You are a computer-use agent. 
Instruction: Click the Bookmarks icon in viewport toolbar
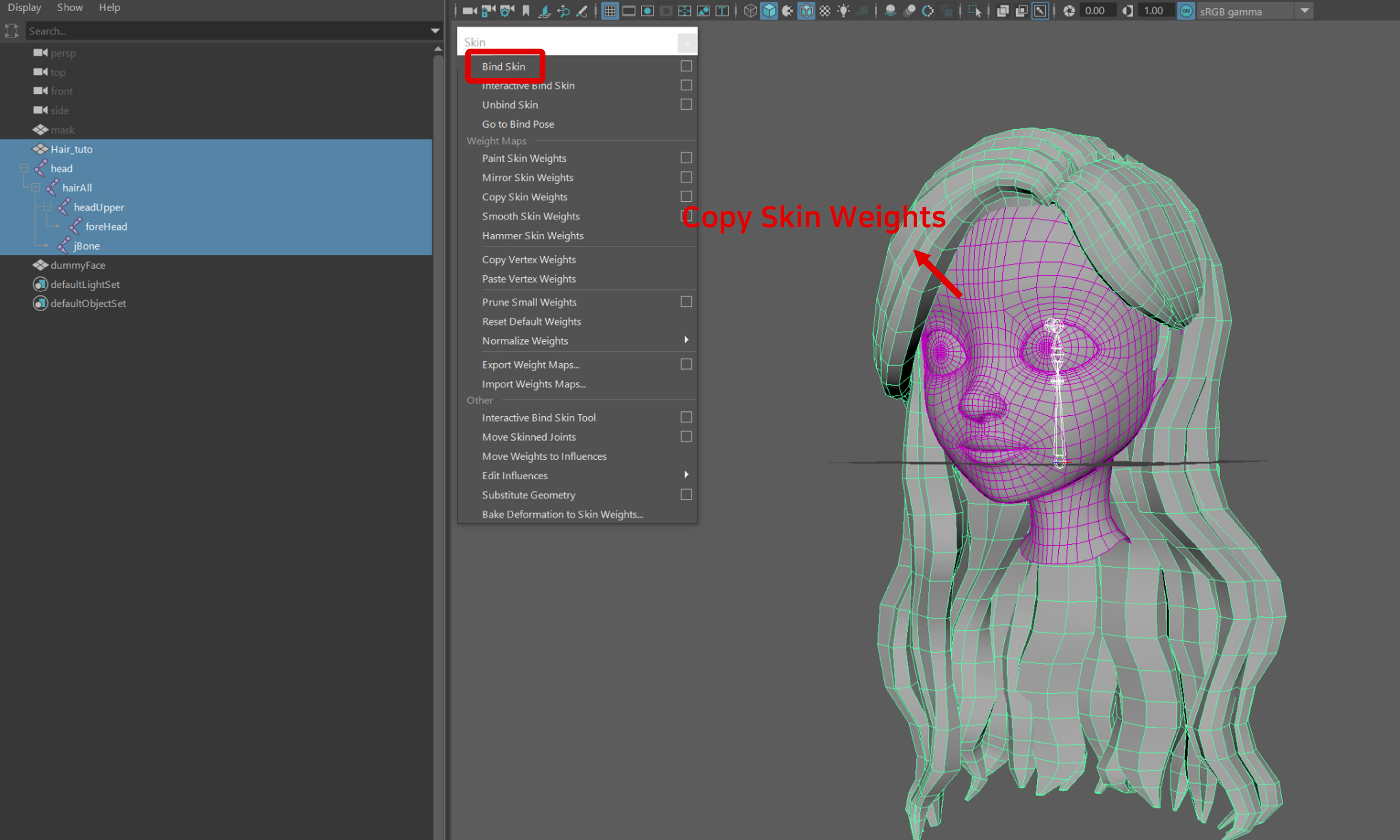tap(525, 11)
